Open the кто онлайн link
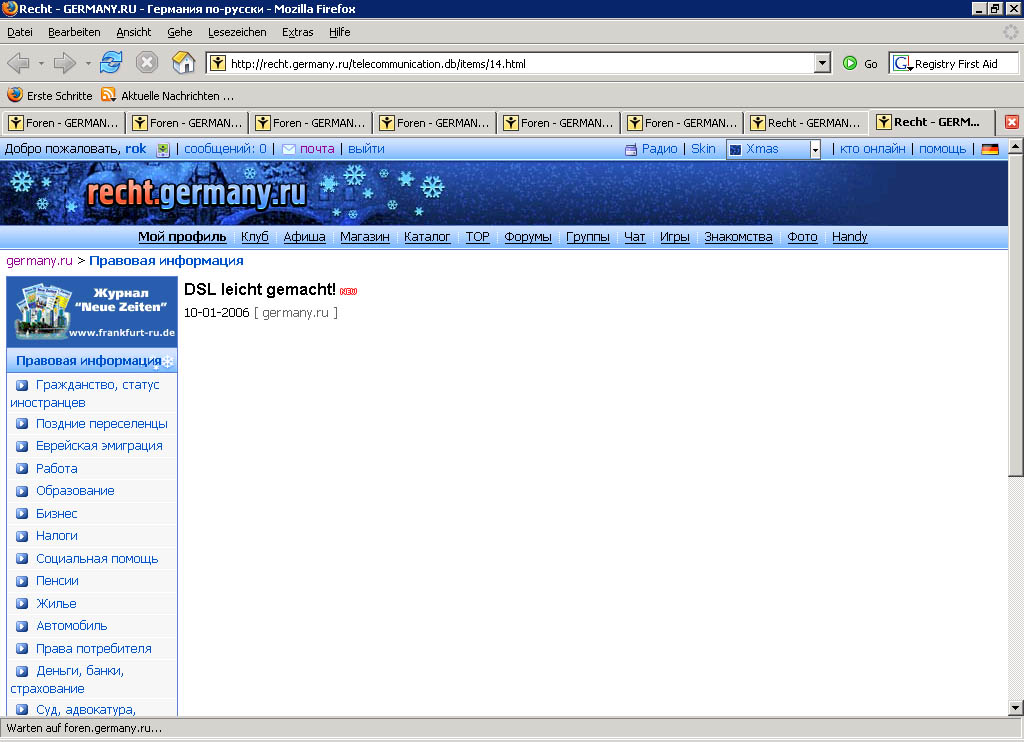Viewport: 1024px width, 742px height. tap(872, 149)
